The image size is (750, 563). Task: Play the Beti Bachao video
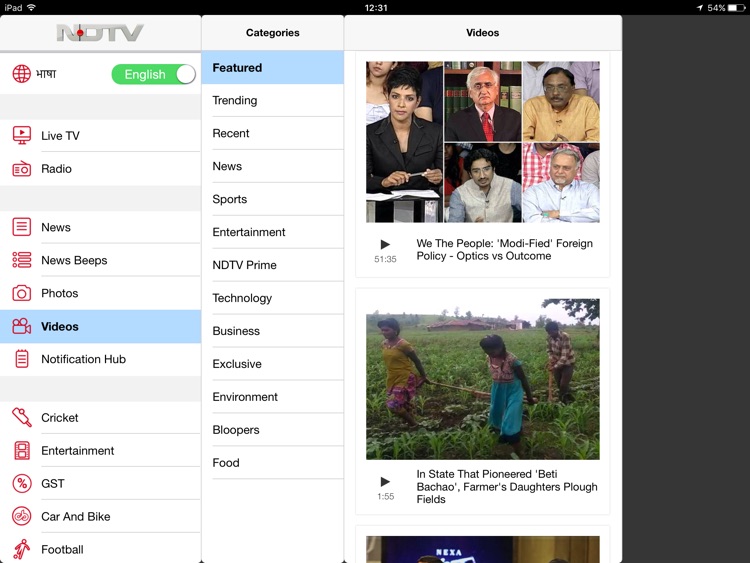click(x=385, y=482)
